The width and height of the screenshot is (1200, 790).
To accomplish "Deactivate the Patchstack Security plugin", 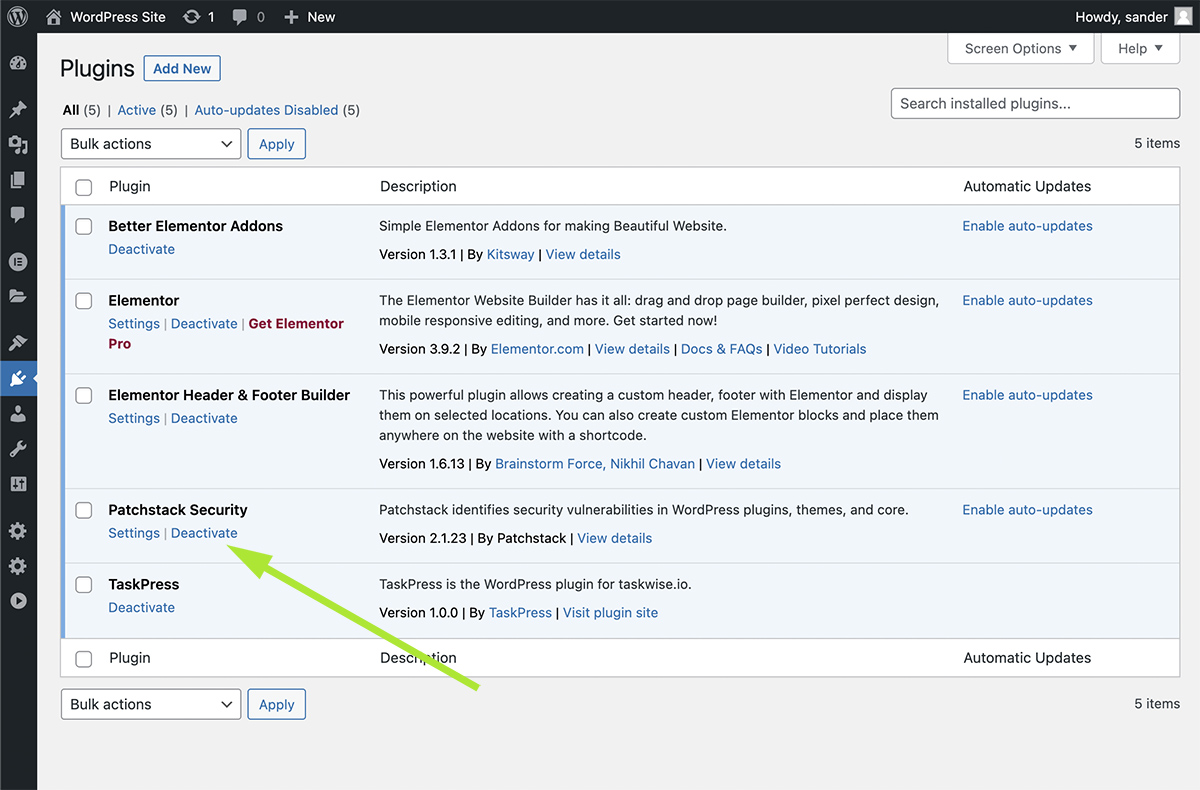I will click(204, 533).
